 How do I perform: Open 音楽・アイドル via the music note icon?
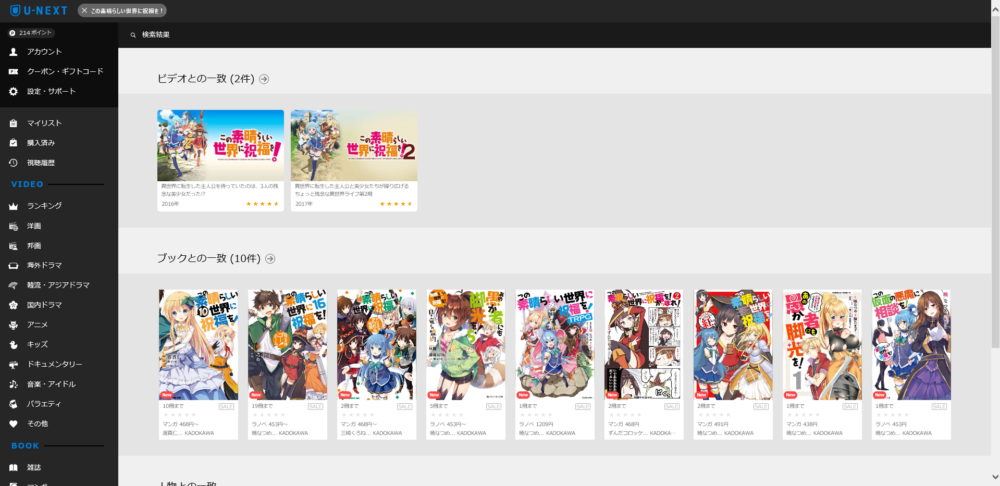[x=13, y=384]
